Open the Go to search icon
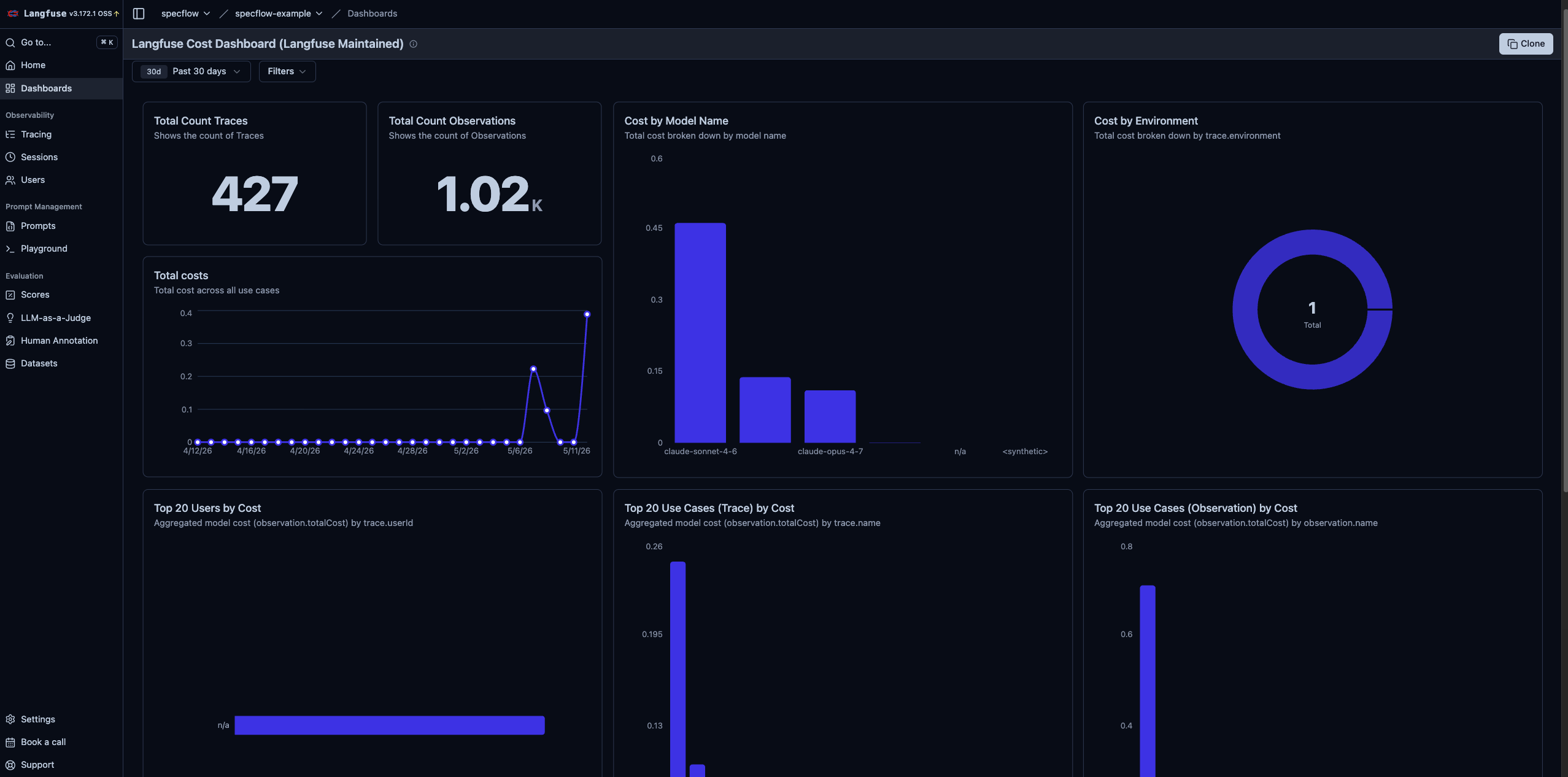 (x=10, y=42)
